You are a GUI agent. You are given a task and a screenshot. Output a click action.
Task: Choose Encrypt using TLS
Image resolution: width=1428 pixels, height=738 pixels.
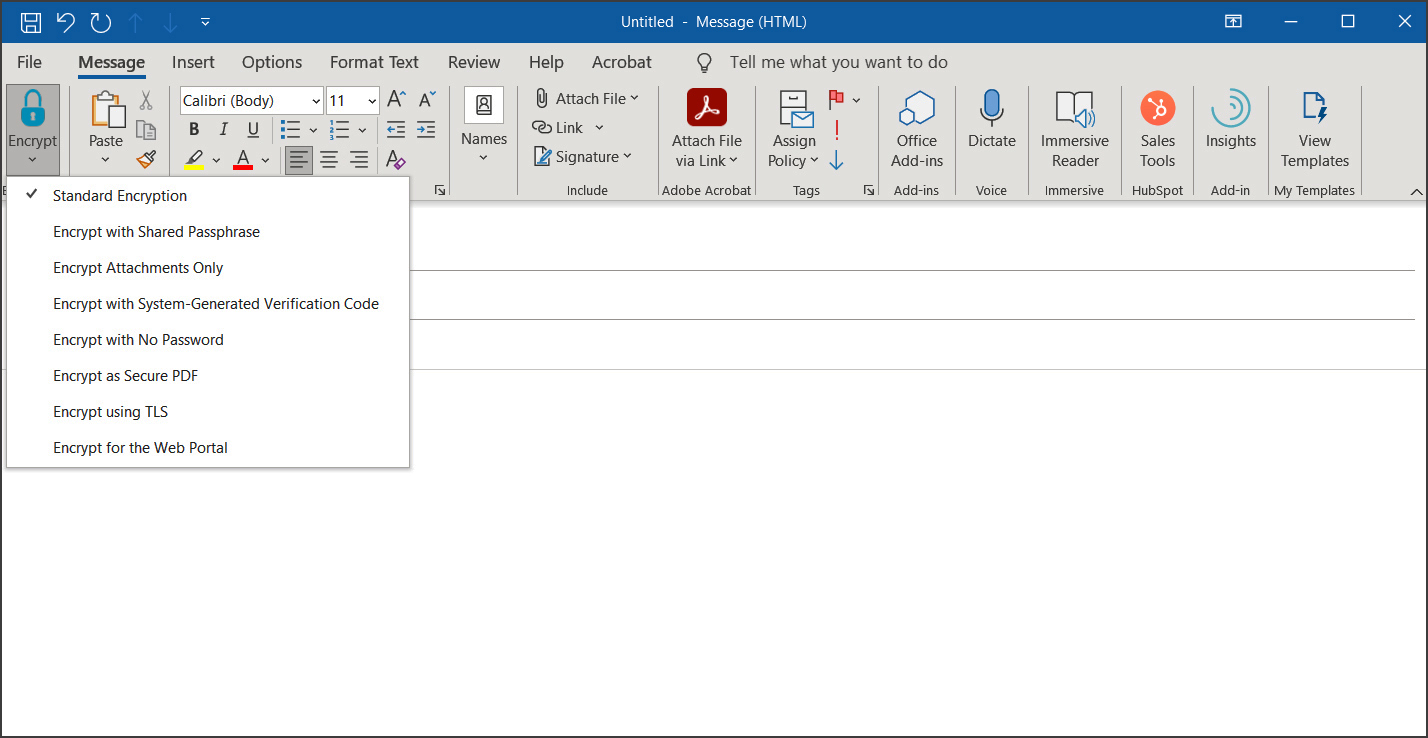coord(208,412)
